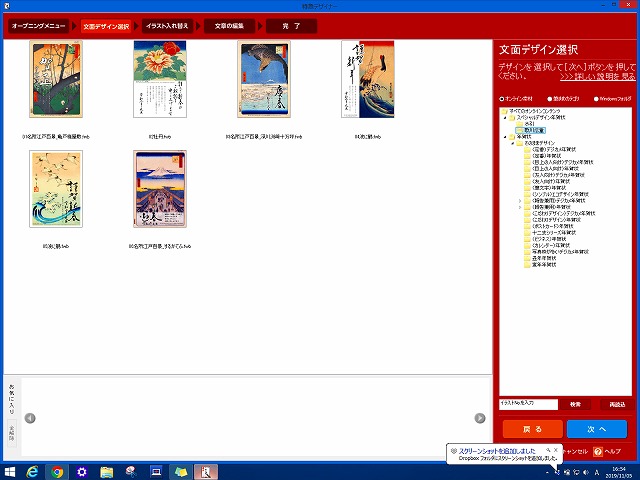Show previous favorites with the left arrow

tap(30, 418)
